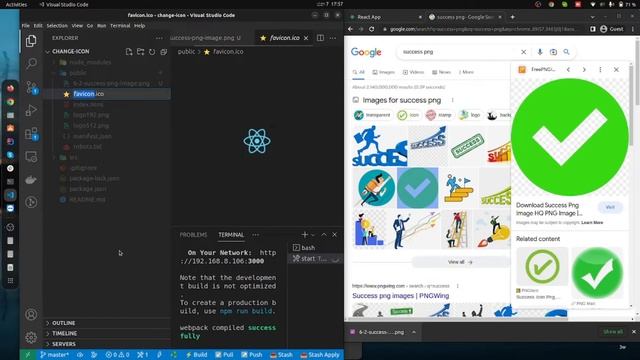
Task: Reload the Chrome page
Action: click(x=371, y=29)
